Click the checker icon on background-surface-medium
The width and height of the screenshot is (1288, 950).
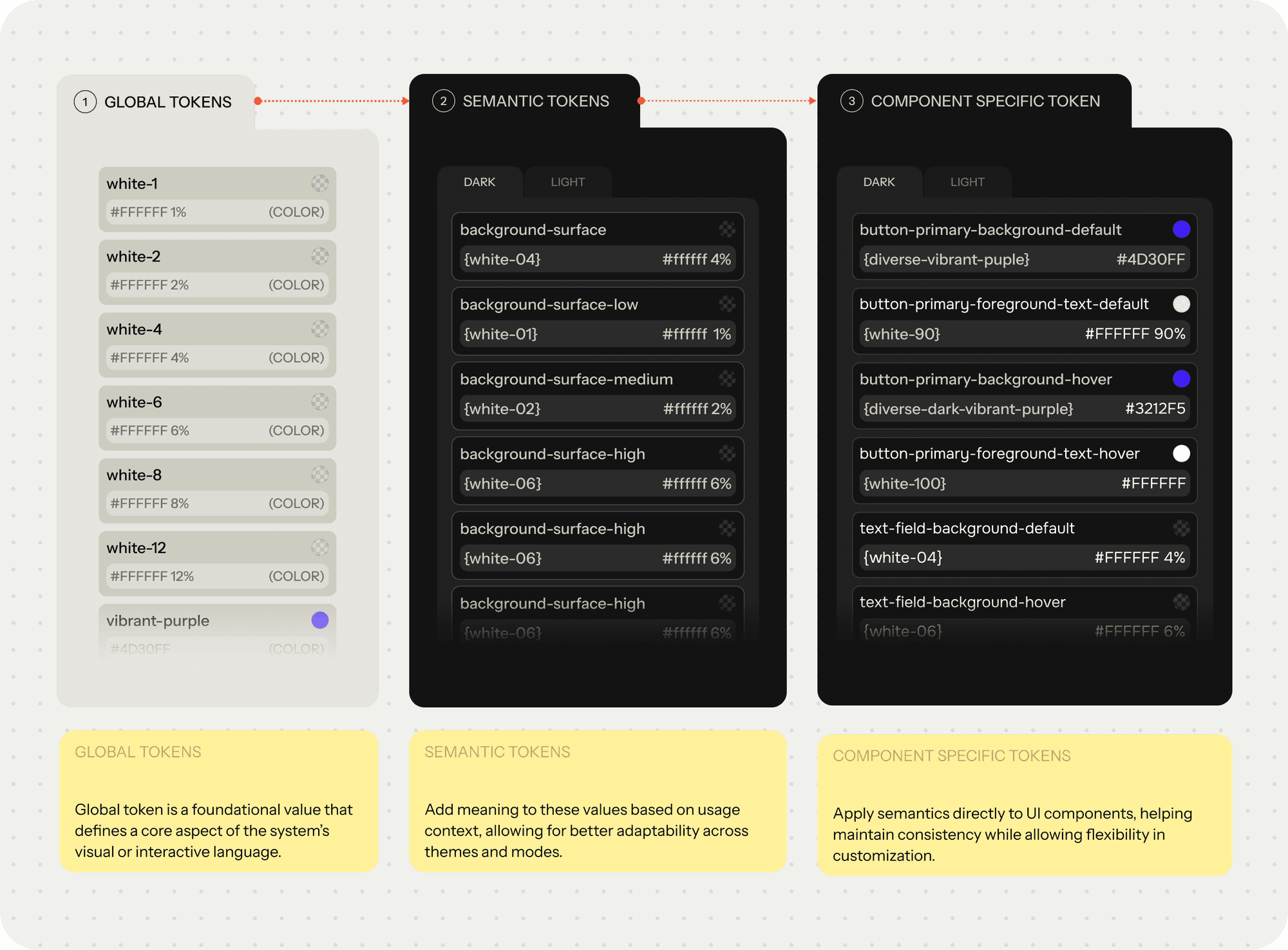727,379
